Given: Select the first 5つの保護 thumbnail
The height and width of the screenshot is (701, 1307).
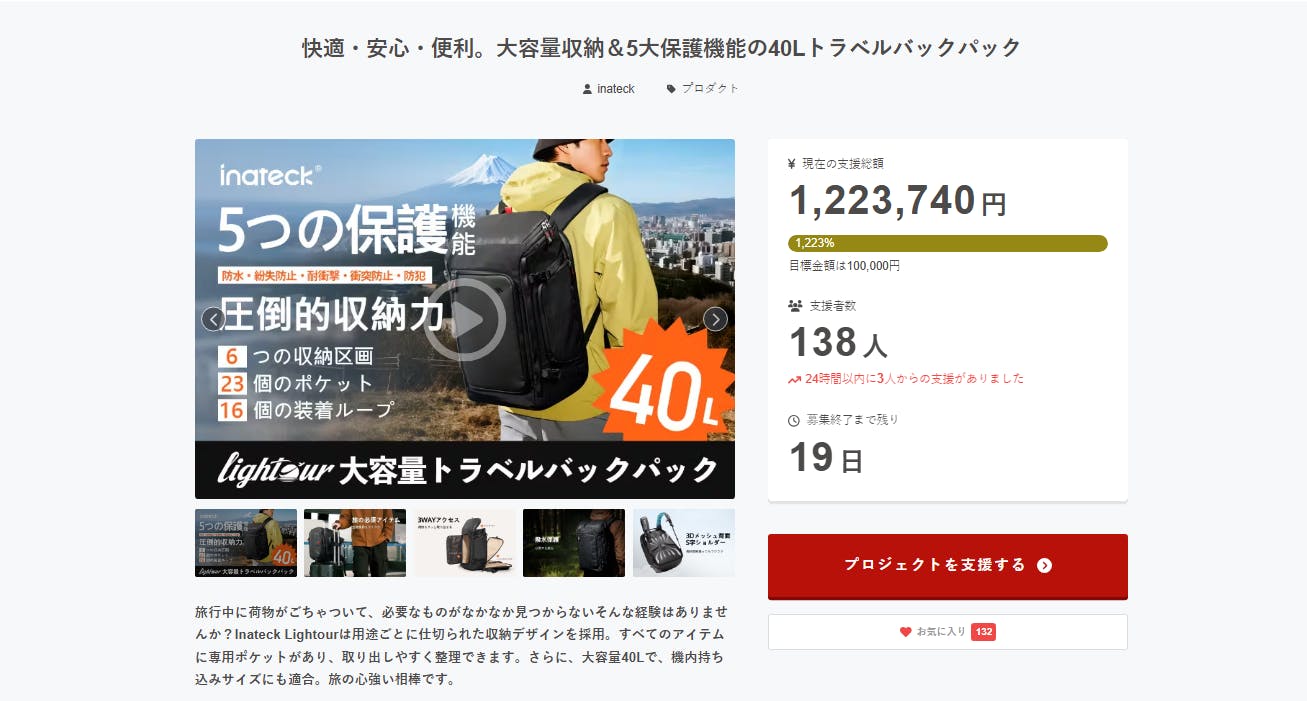Looking at the screenshot, I should pyautogui.click(x=246, y=543).
